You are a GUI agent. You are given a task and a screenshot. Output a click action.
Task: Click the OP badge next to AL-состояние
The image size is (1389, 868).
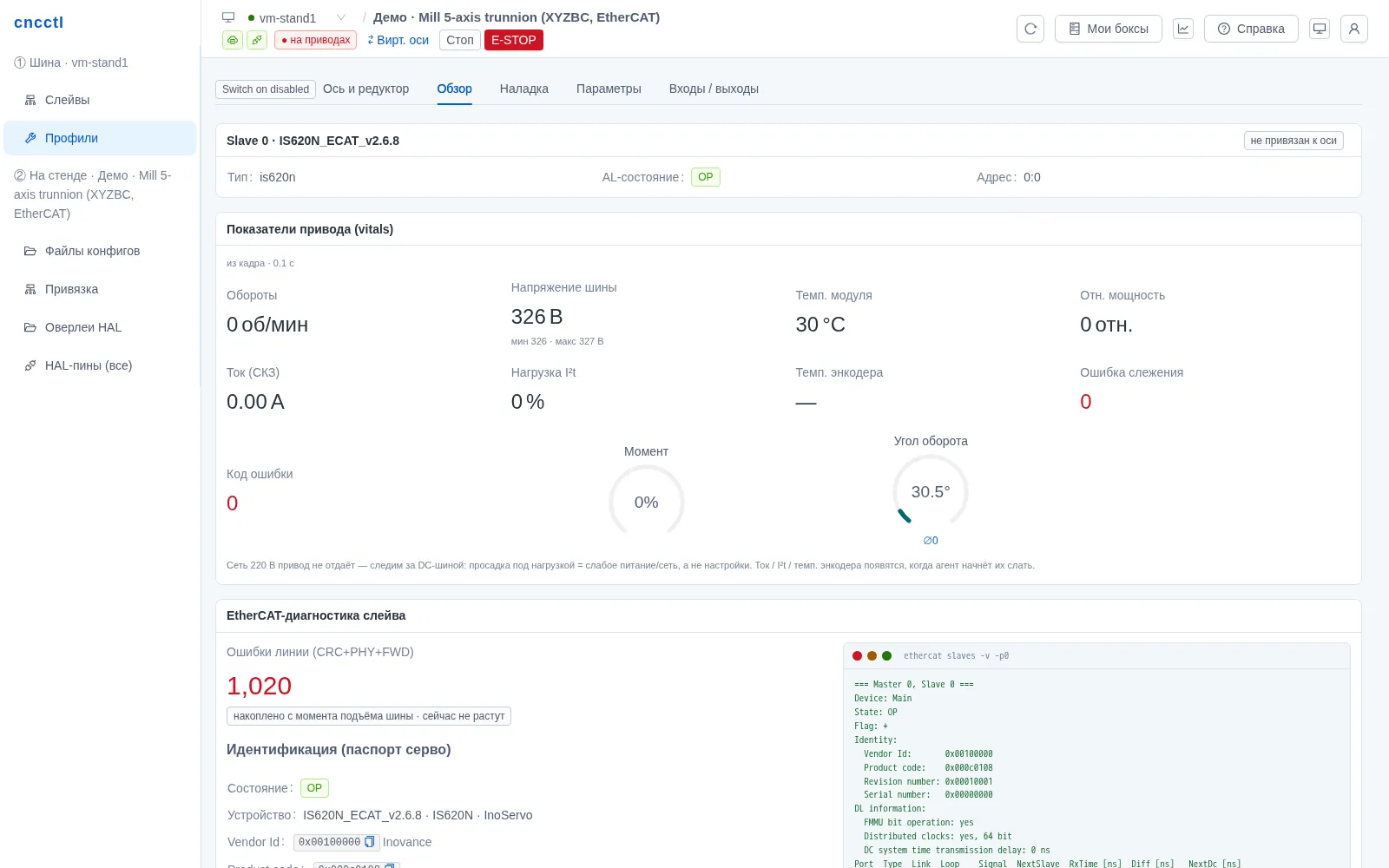pos(706,177)
